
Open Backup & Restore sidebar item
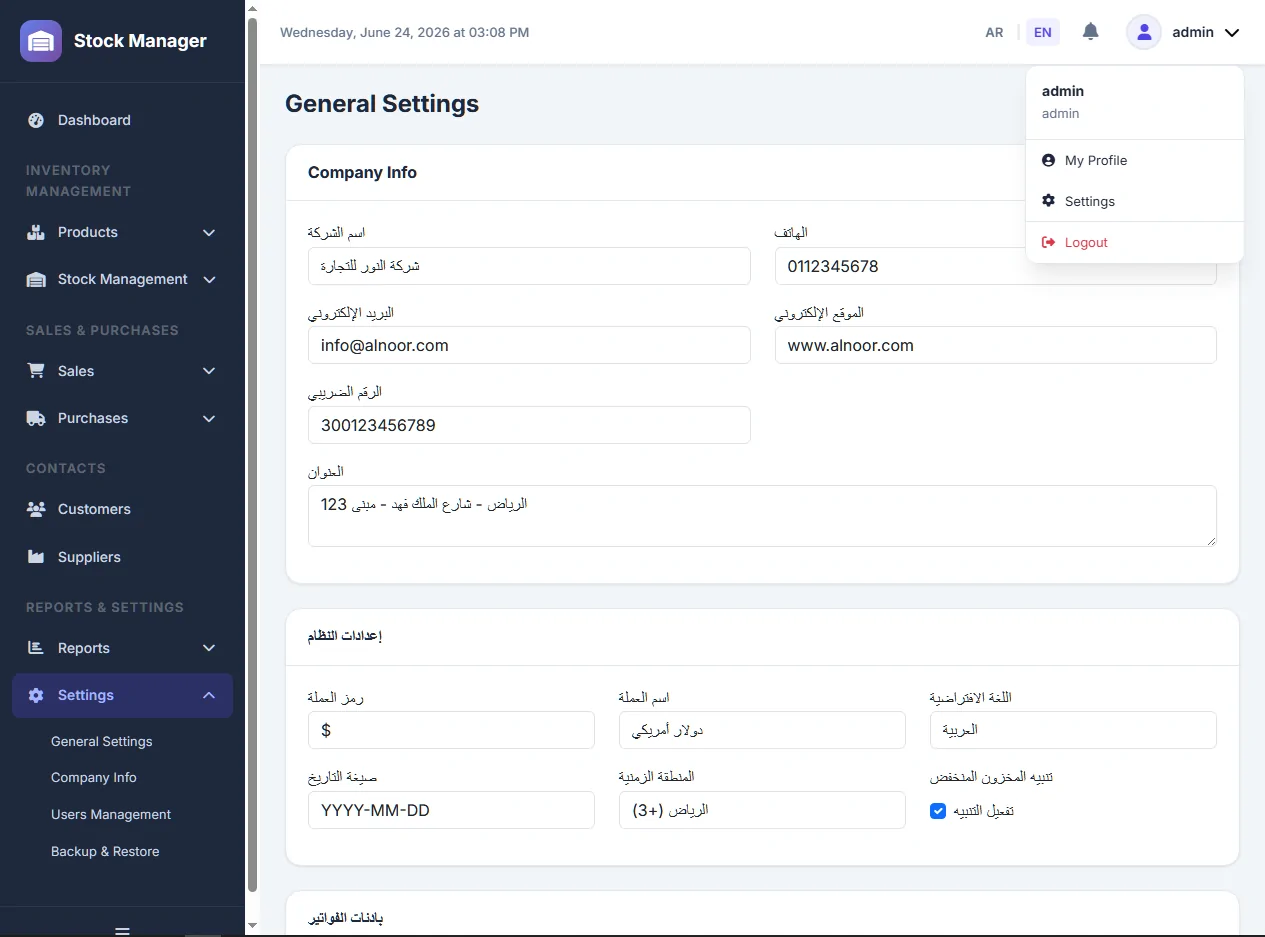pyautogui.click(x=105, y=851)
